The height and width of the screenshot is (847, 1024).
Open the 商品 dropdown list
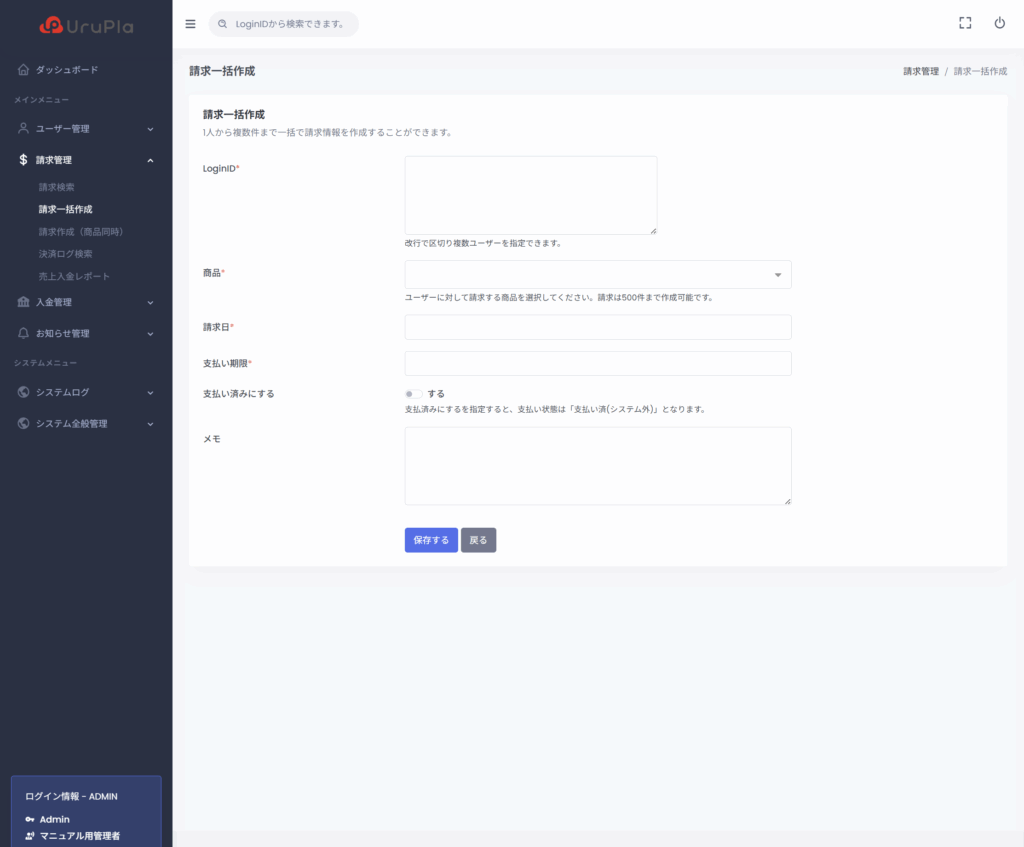597,274
